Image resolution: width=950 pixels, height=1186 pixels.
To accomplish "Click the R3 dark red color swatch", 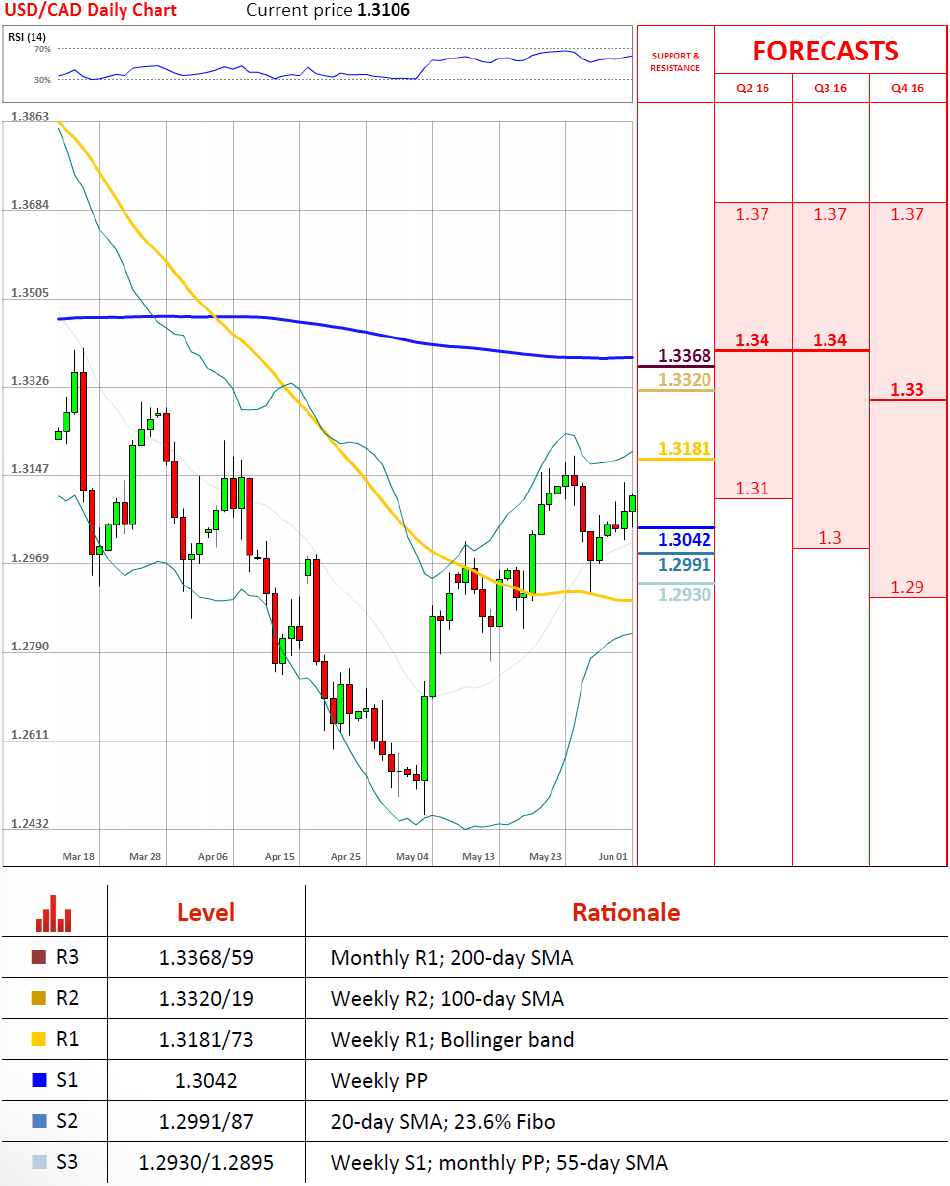I will point(39,957).
